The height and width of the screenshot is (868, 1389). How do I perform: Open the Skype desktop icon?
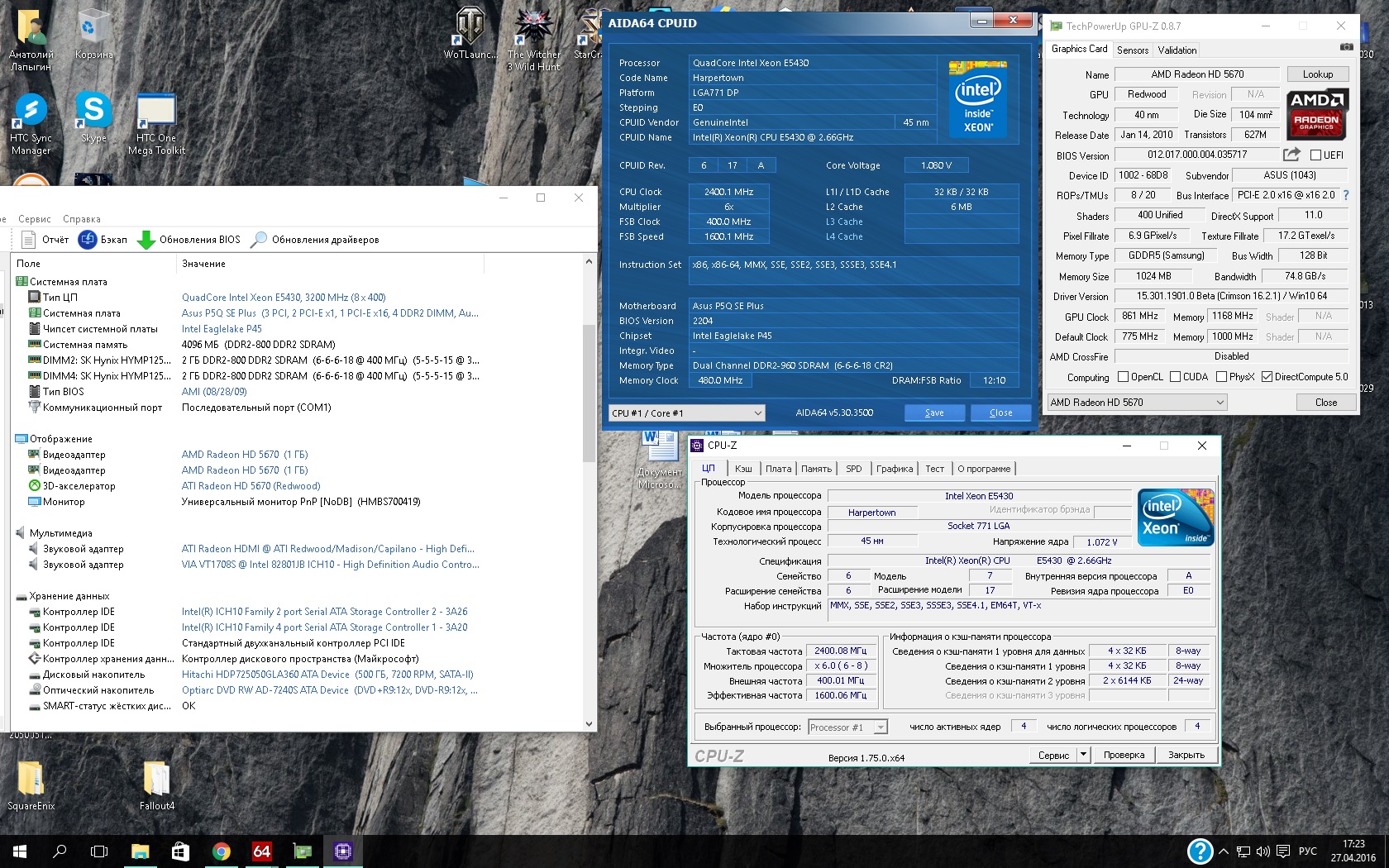pyautogui.click(x=93, y=117)
